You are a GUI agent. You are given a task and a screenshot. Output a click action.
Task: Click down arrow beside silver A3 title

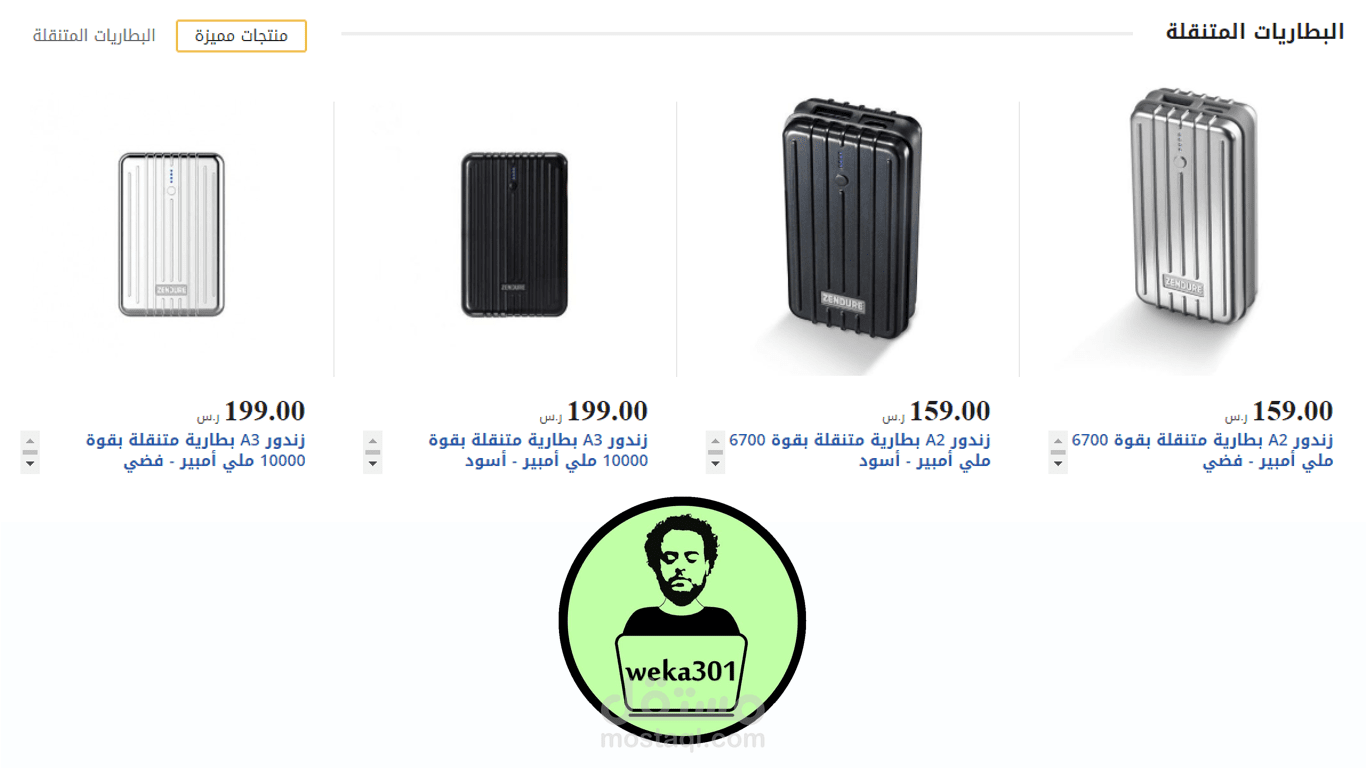[x=30, y=464]
